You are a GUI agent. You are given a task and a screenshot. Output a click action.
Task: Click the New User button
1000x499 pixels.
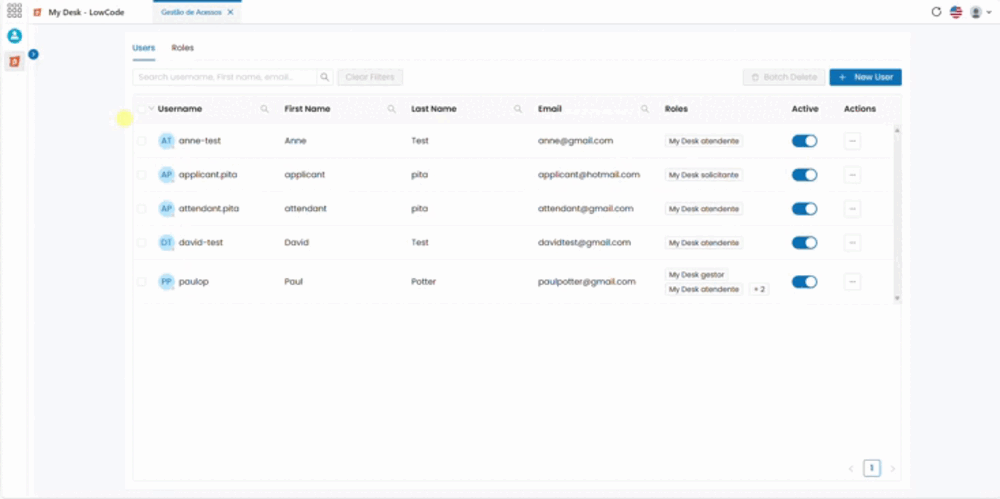coord(865,77)
